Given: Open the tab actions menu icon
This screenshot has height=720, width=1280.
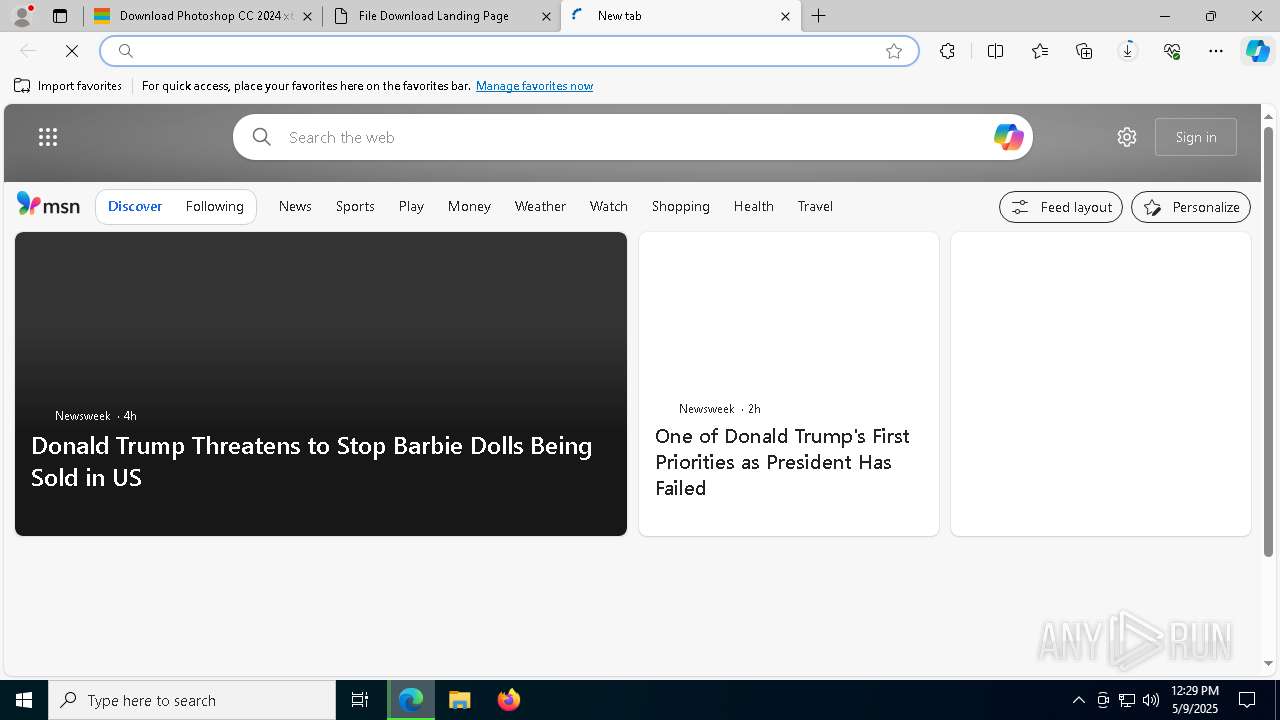Looking at the screenshot, I should point(60,16).
